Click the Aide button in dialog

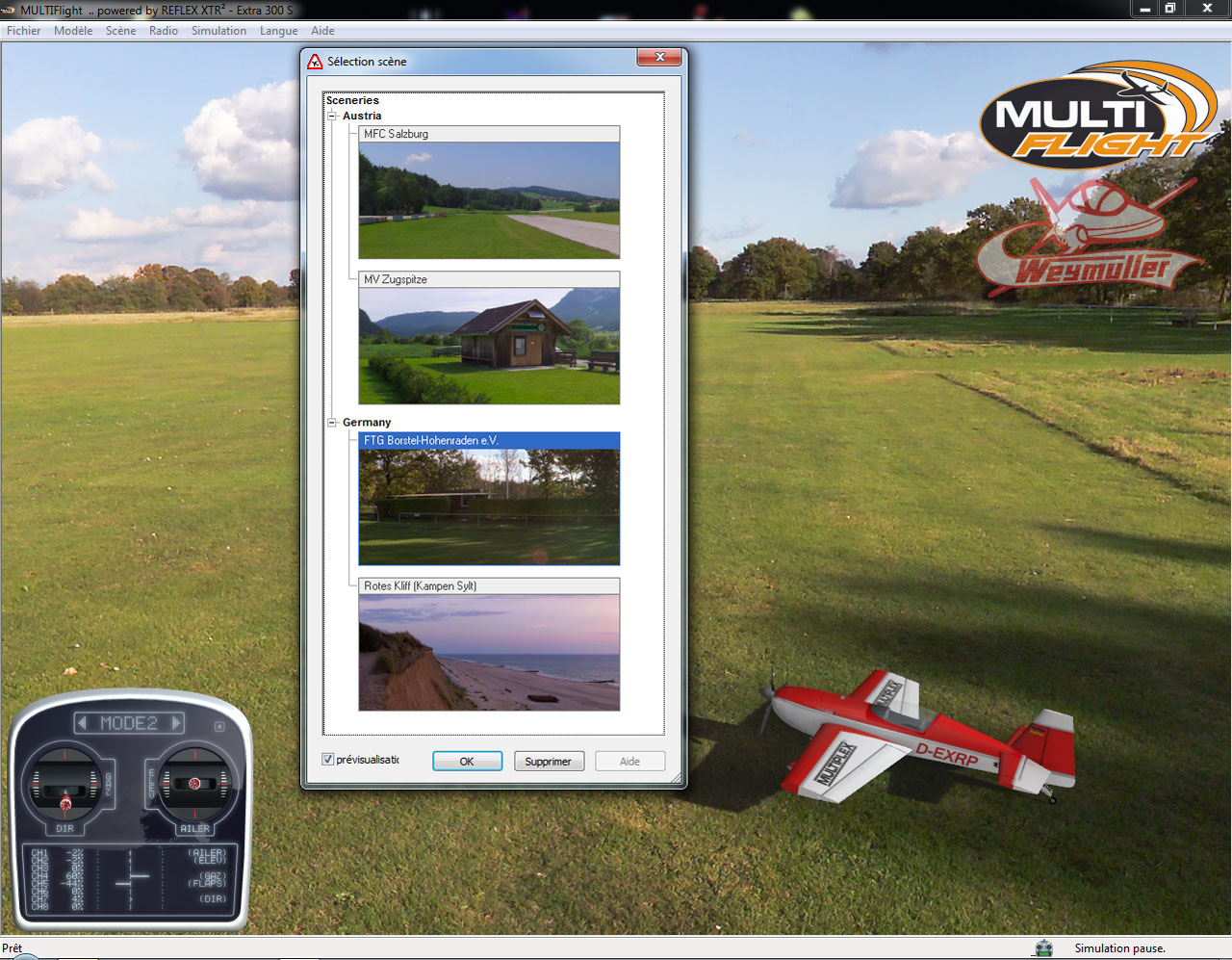point(629,761)
